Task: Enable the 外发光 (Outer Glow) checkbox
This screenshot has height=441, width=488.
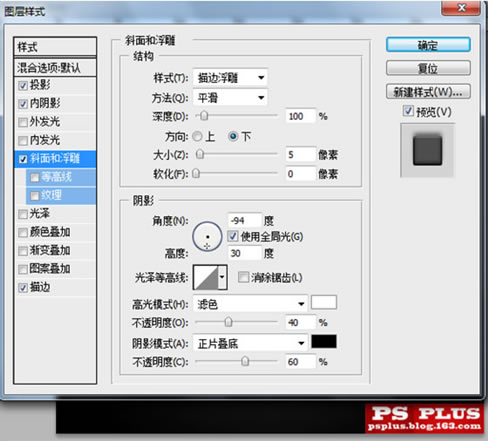Action: click(23, 122)
